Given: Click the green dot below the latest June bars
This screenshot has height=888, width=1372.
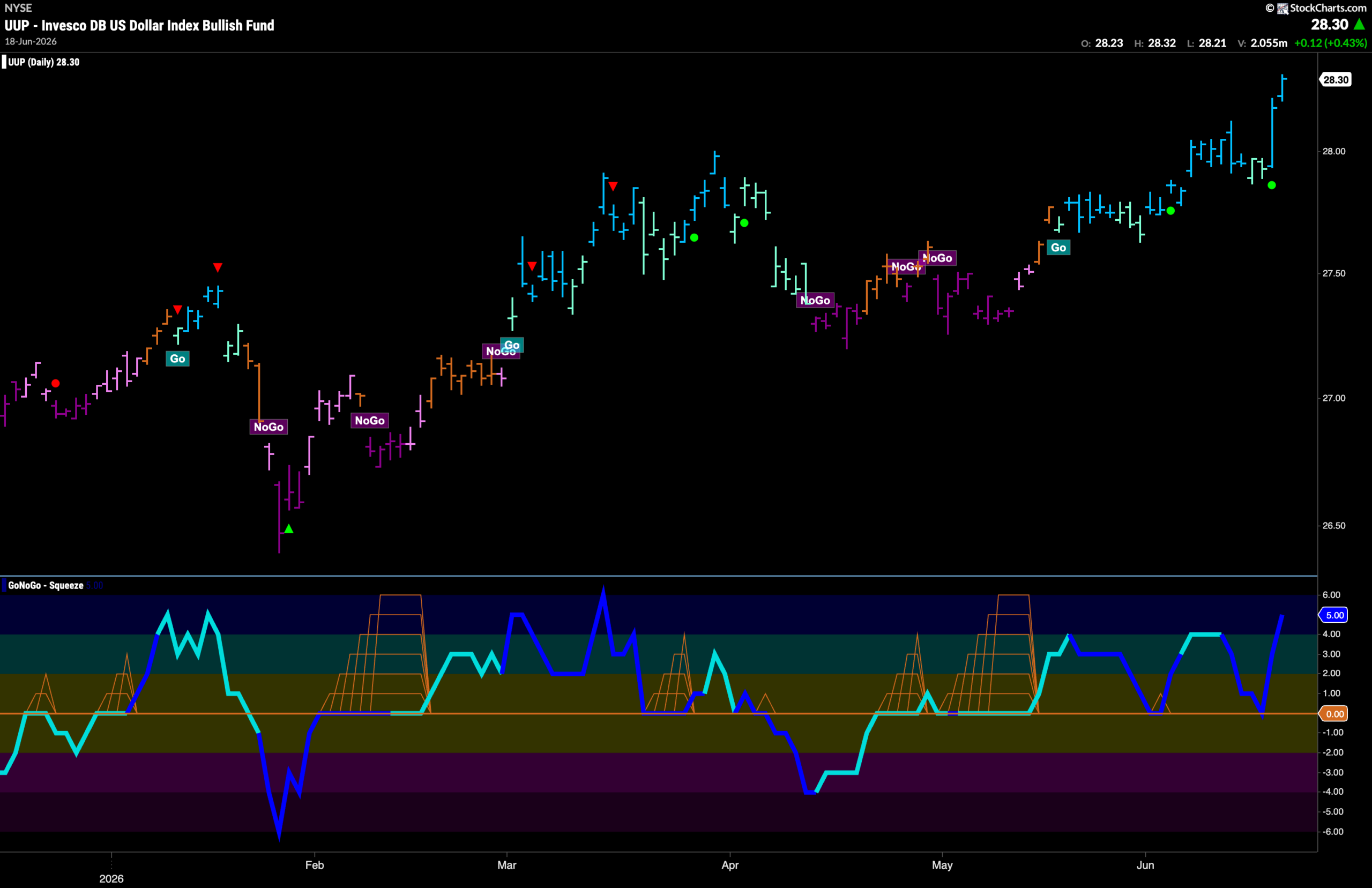Looking at the screenshot, I should tap(1272, 185).
